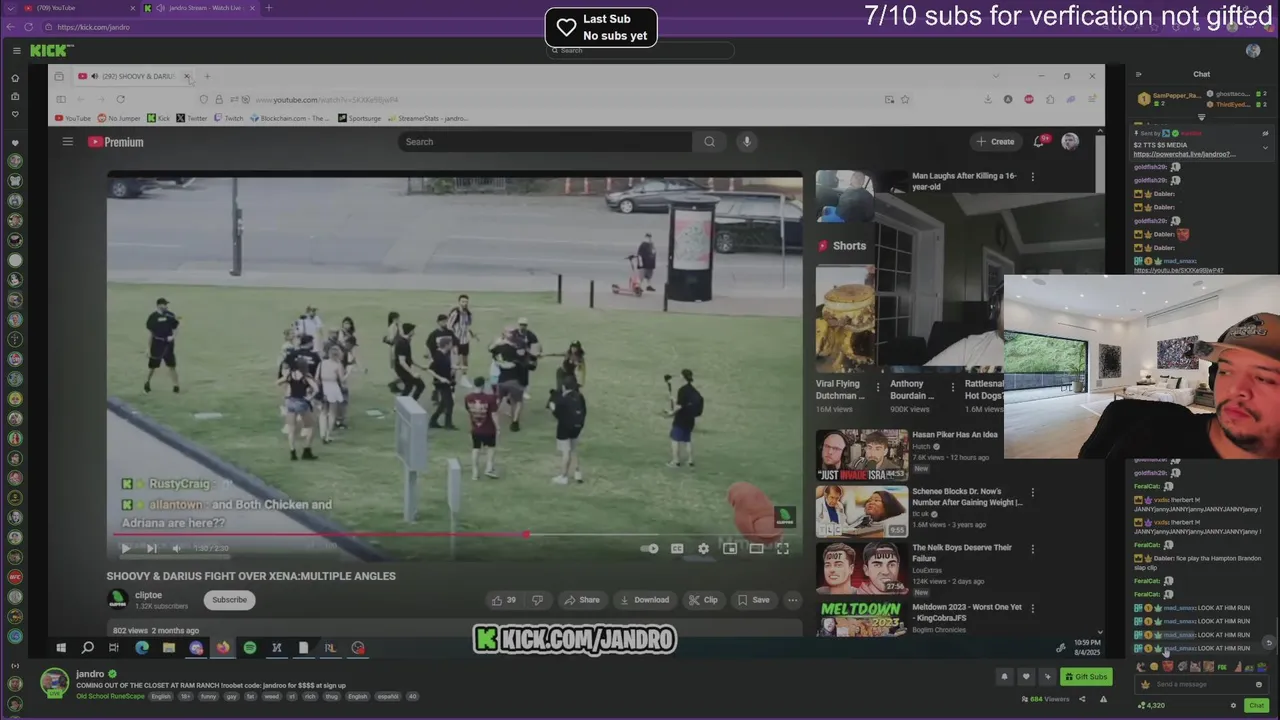Open Spotify from the Windows taskbar
This screenshot has width=1280, height=720.
tap(250, 647)
